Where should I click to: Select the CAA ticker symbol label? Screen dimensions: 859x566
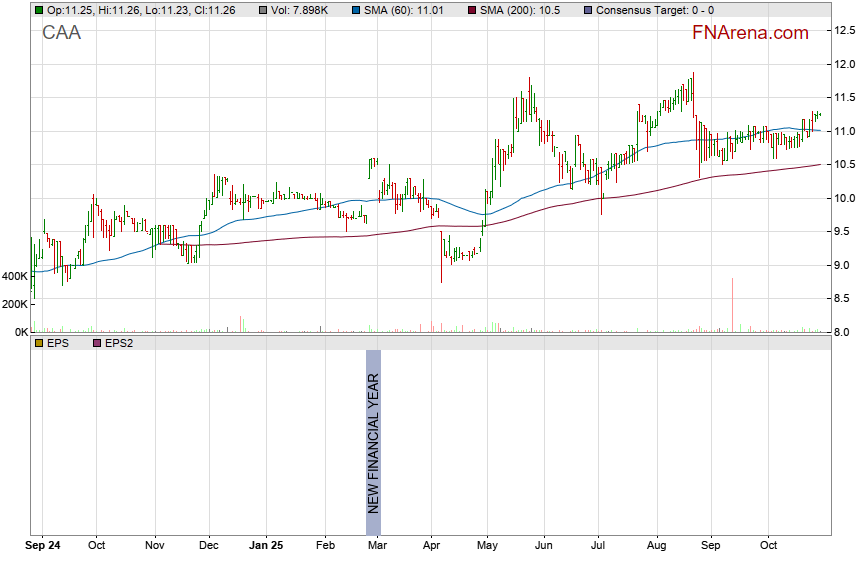(62, 33)
